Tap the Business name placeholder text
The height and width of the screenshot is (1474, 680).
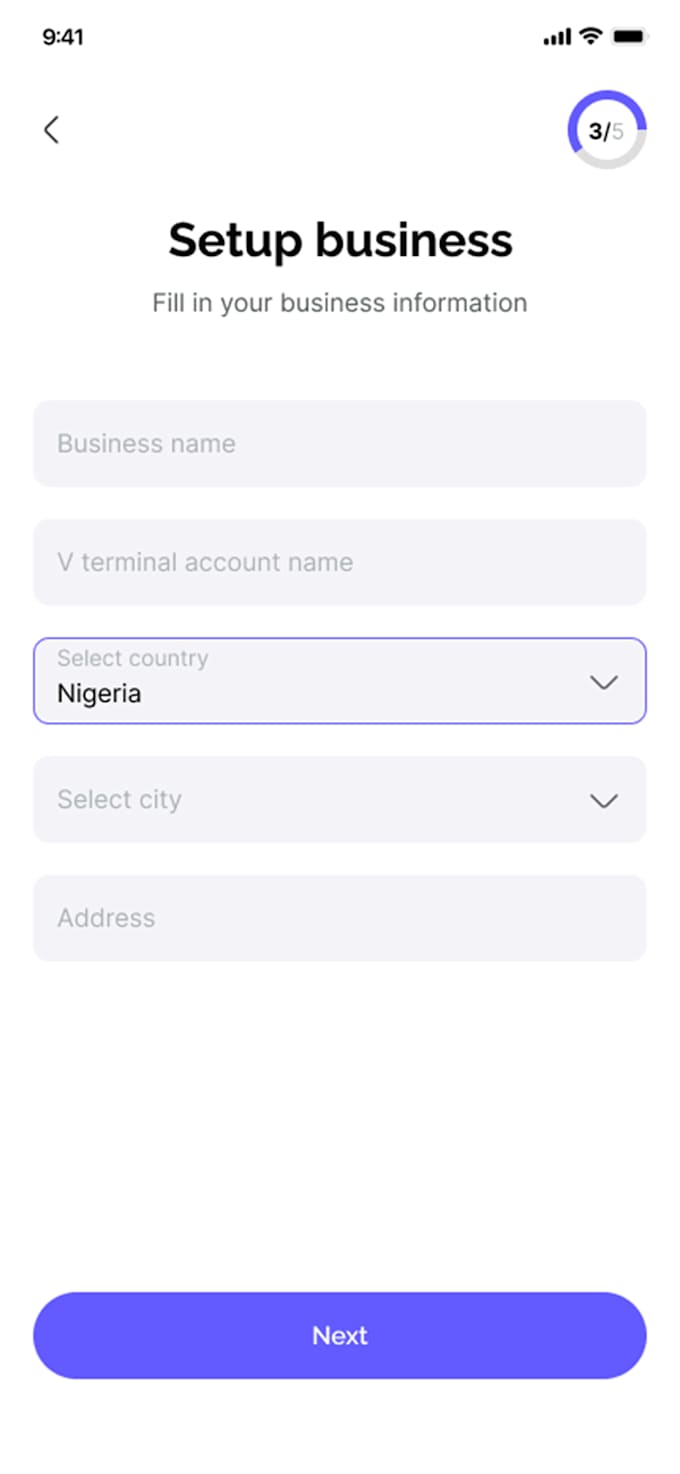point(146,444)
